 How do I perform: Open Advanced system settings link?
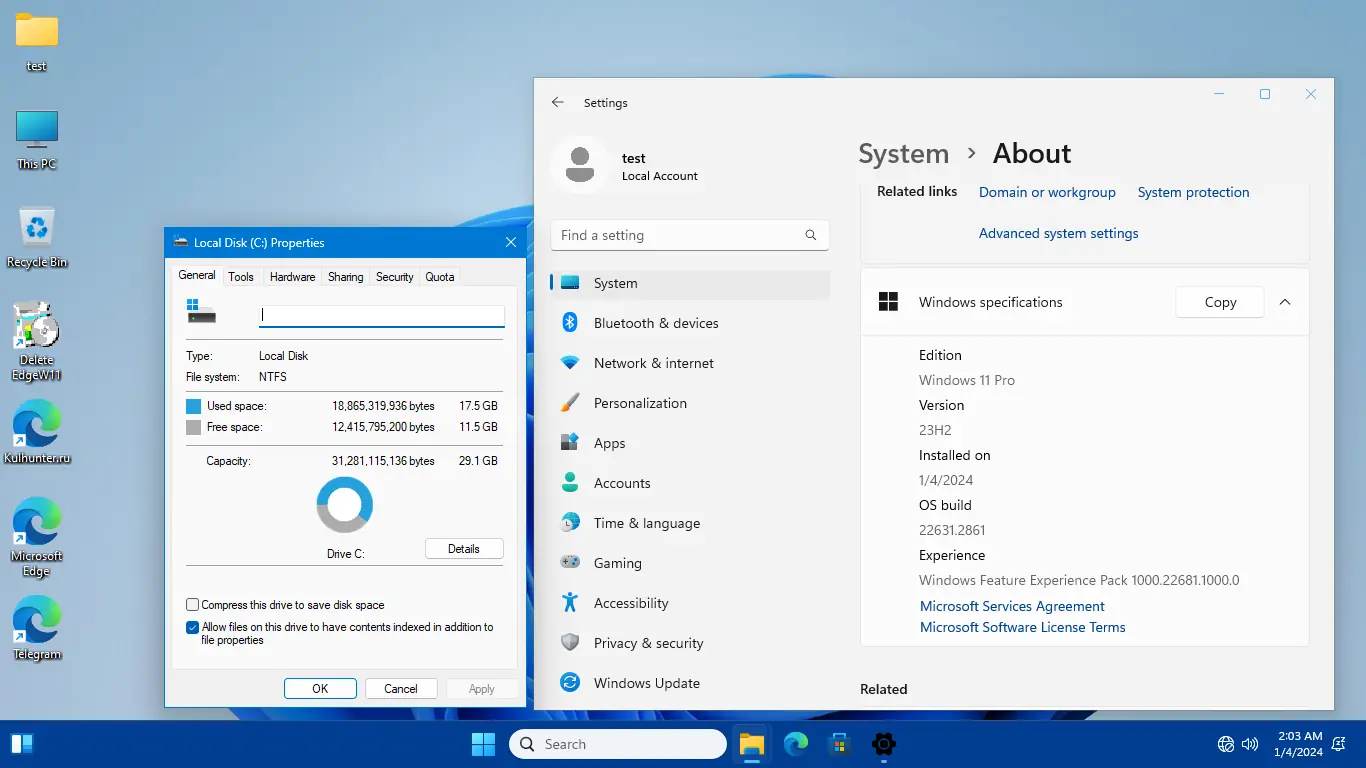(1059, 233)
